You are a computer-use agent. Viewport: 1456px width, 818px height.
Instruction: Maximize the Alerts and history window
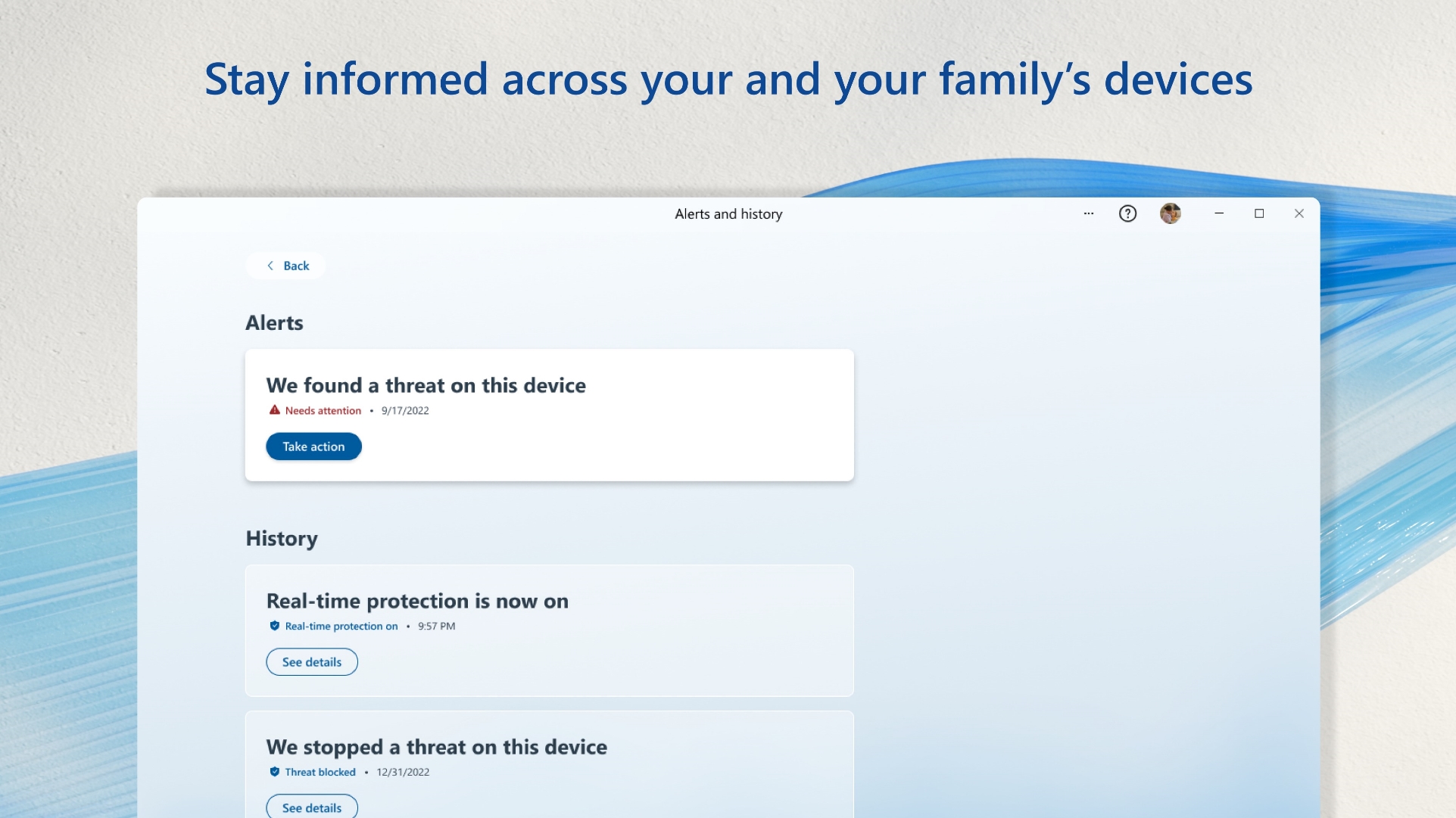(1259, 214)
